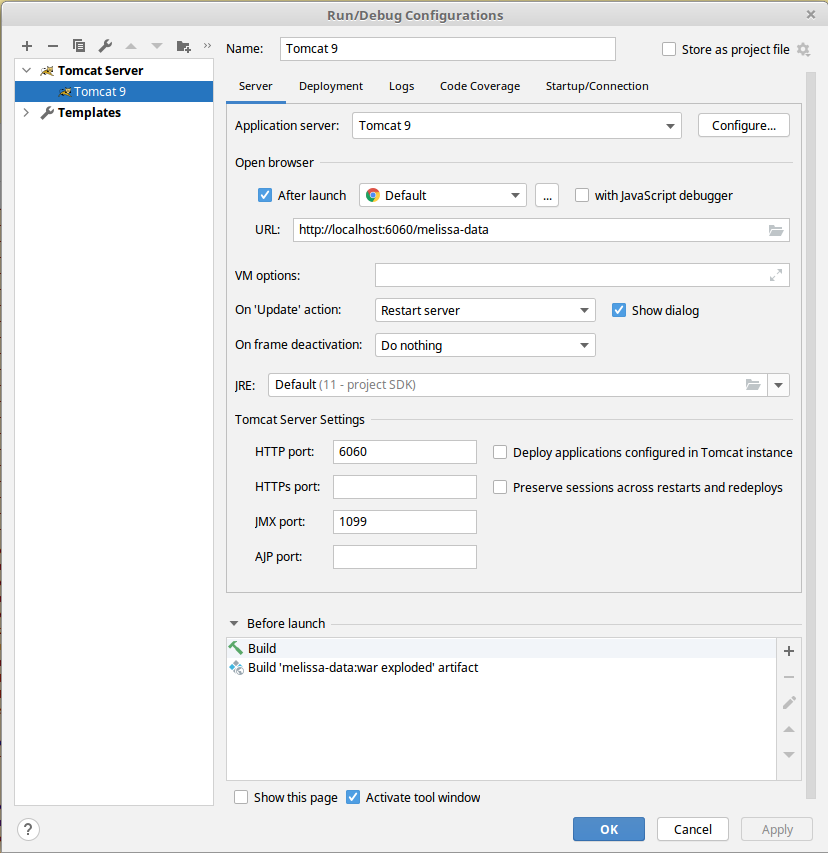Browse for JRE folder
This screenshot has height=853, width=828.
coord(753,385)
